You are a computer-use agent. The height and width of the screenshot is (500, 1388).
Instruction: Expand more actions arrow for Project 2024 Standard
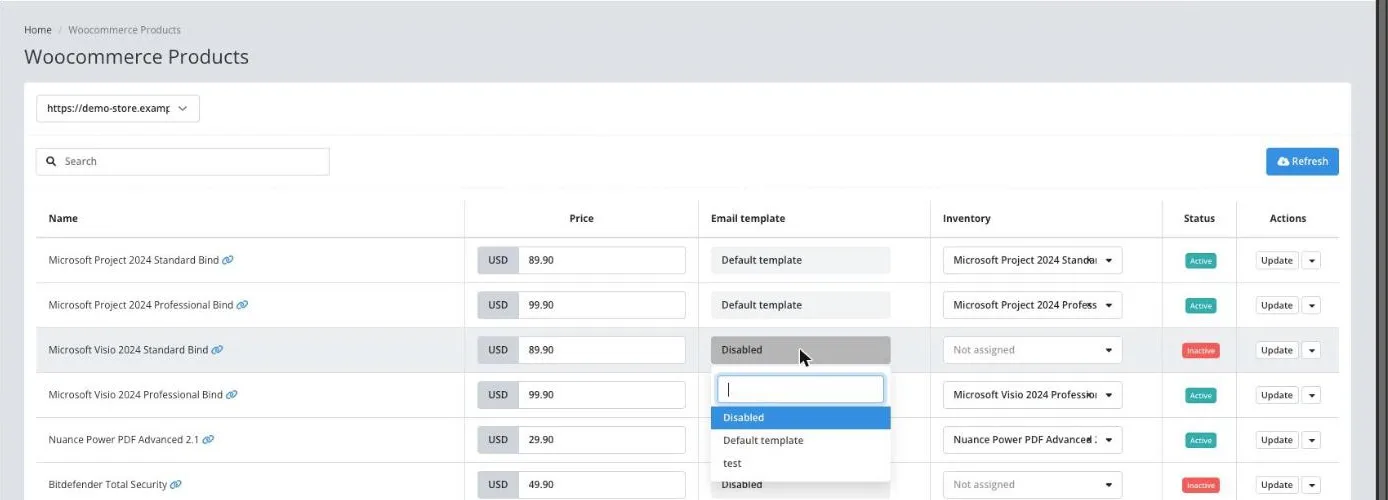click(1312, 260)
